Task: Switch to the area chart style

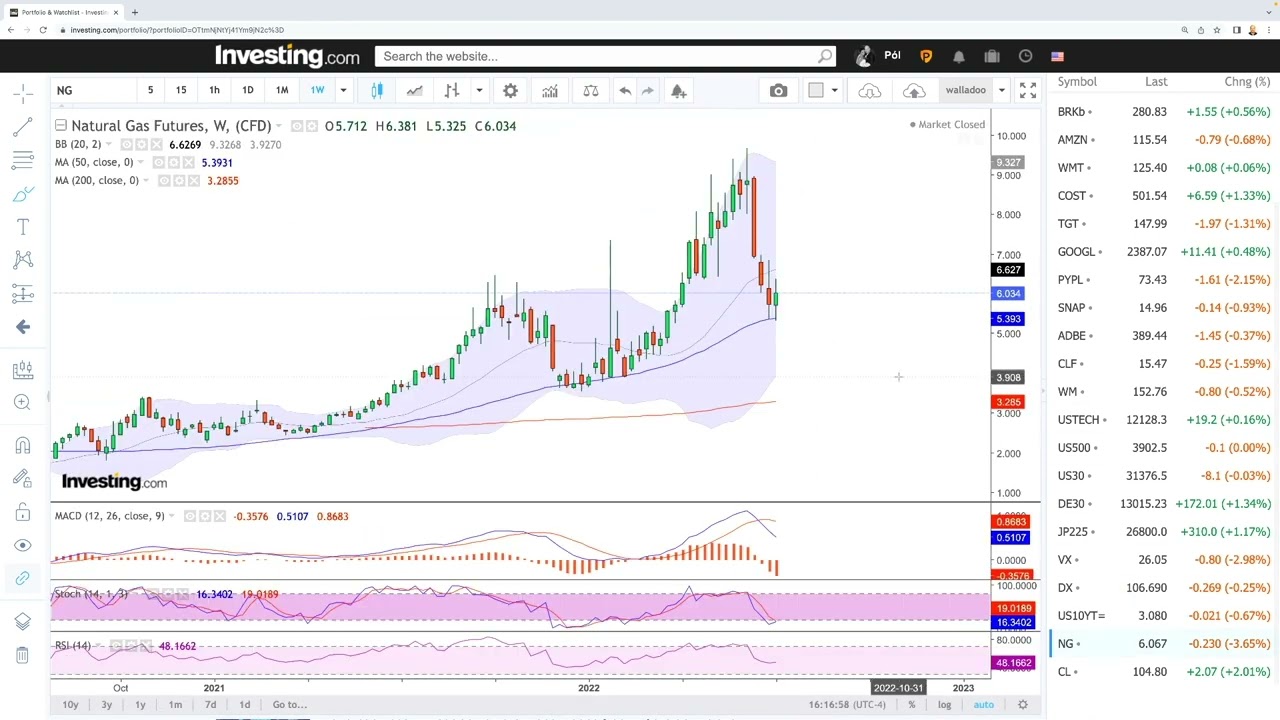Action: 414,91
